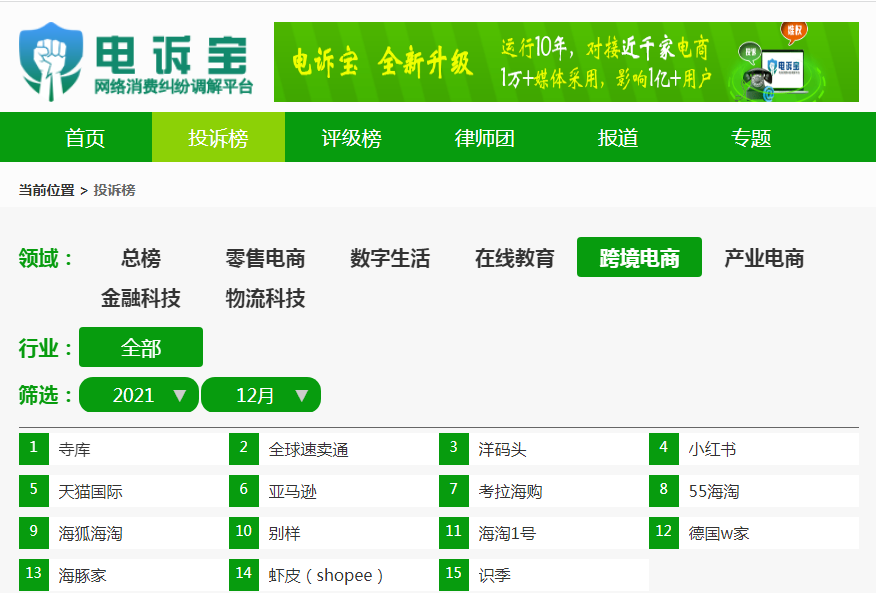876x593 pixels.
Task: Open the rank 12 entry 德国w家
Action: pyautogui.click(x=754, y=533)
